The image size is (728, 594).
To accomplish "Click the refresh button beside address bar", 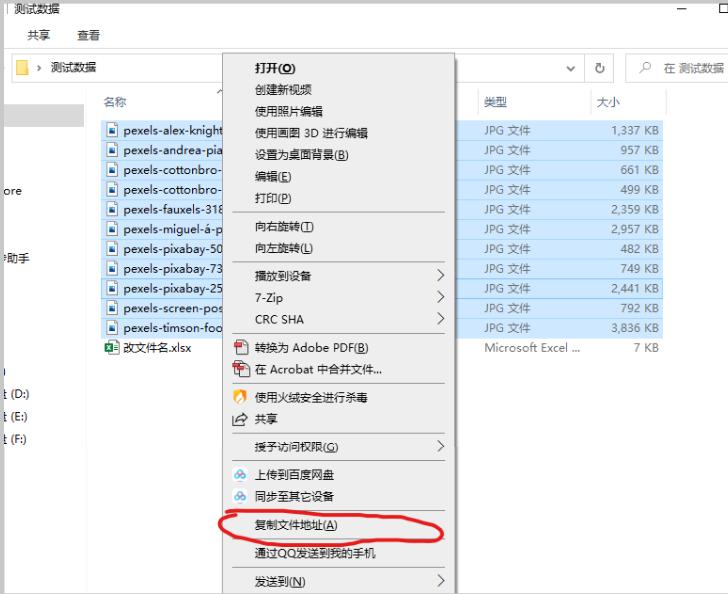I will point(600,68).
